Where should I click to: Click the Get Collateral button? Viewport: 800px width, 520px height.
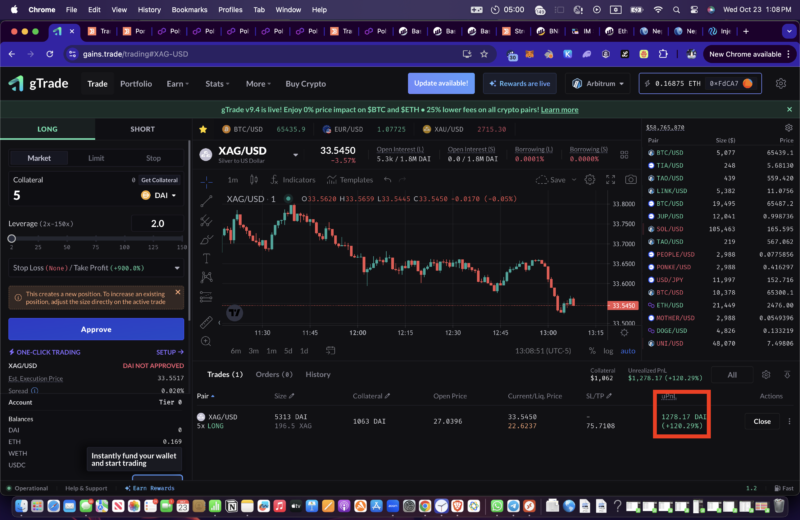(x=160, y=180)
